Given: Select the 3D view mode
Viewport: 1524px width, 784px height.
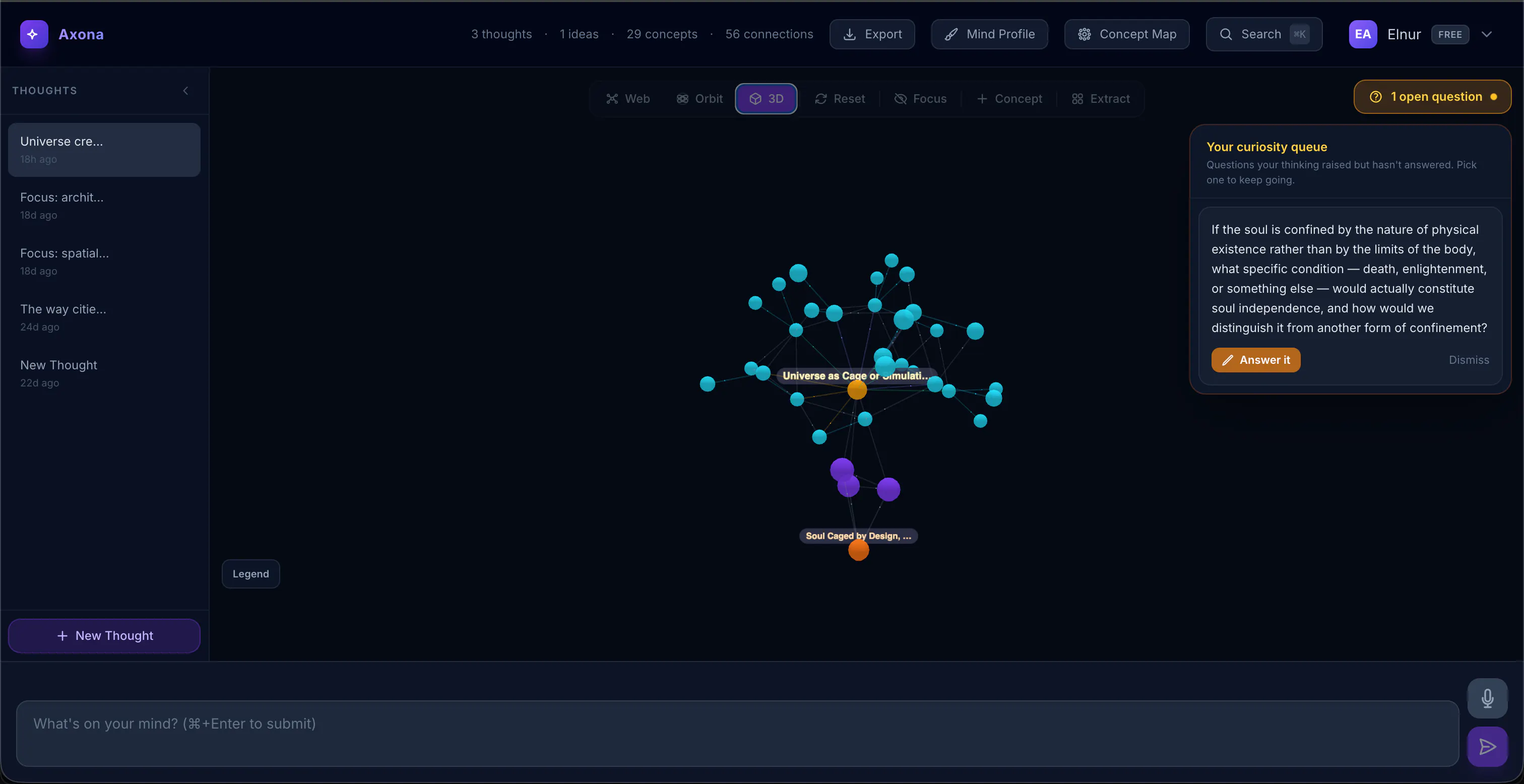Looking at the screenshot, I should tap(766, 99).
